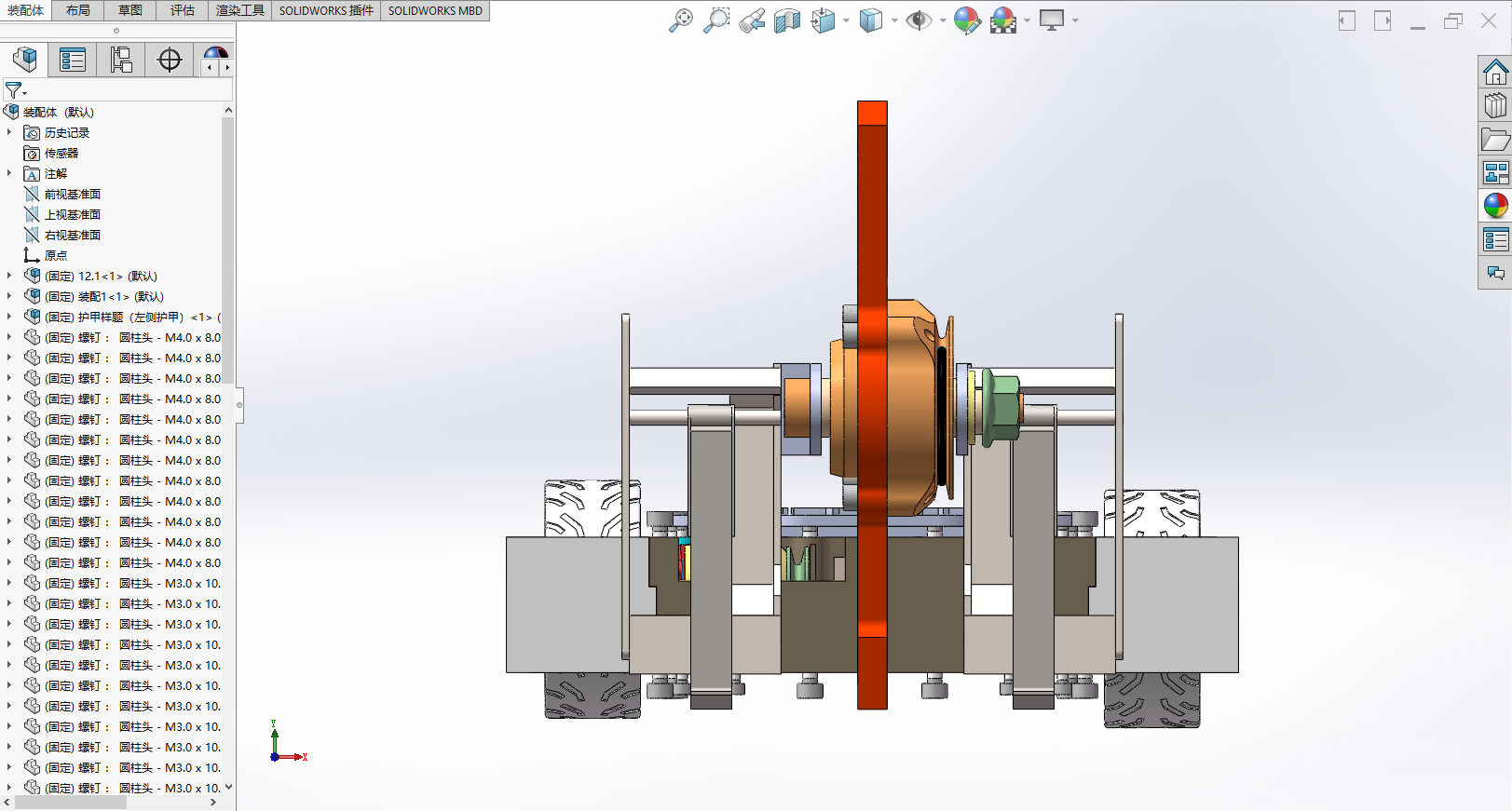Select the 上视基准面 plane in the tree

[72, 214]
